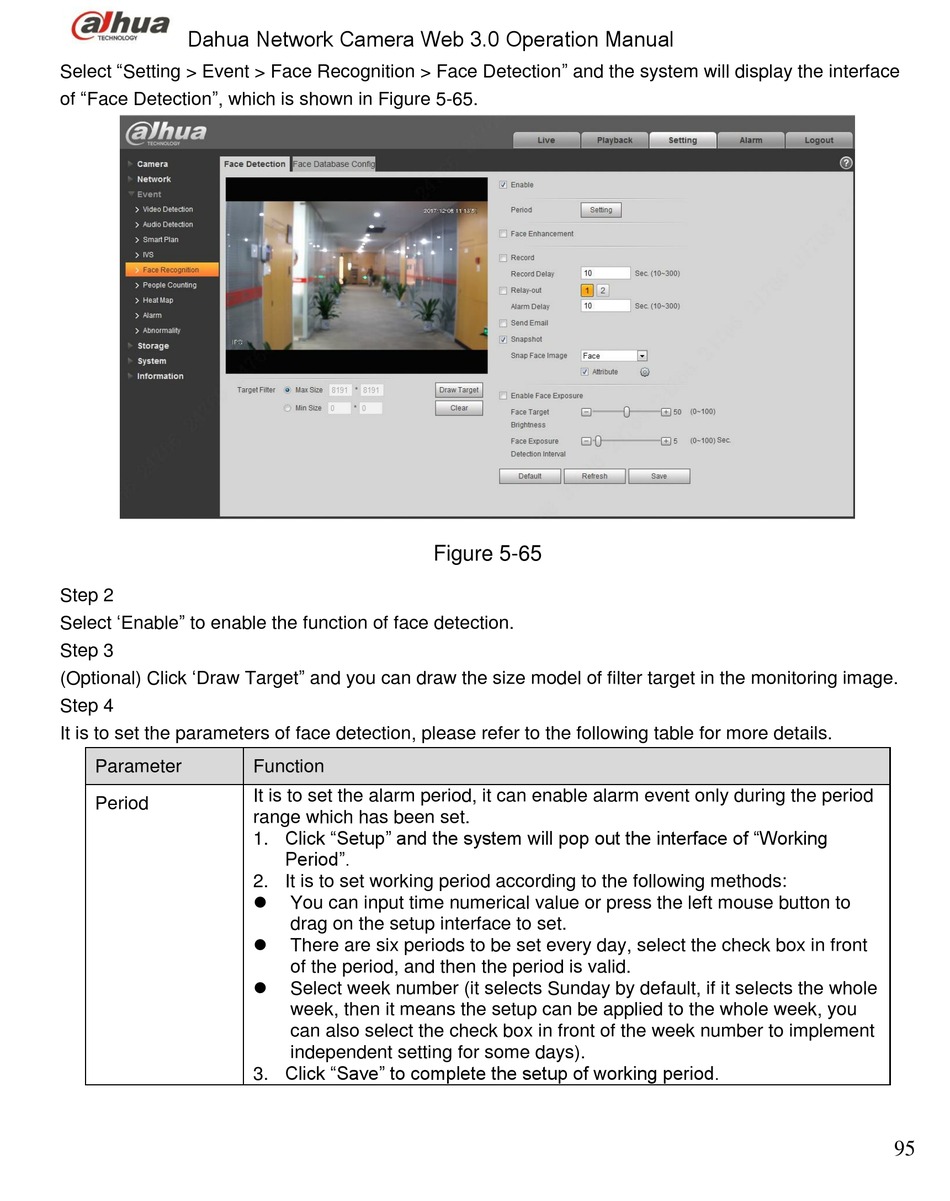The image size is (950, 1201).
Task: Click the page number 95
Action: 904,1149
